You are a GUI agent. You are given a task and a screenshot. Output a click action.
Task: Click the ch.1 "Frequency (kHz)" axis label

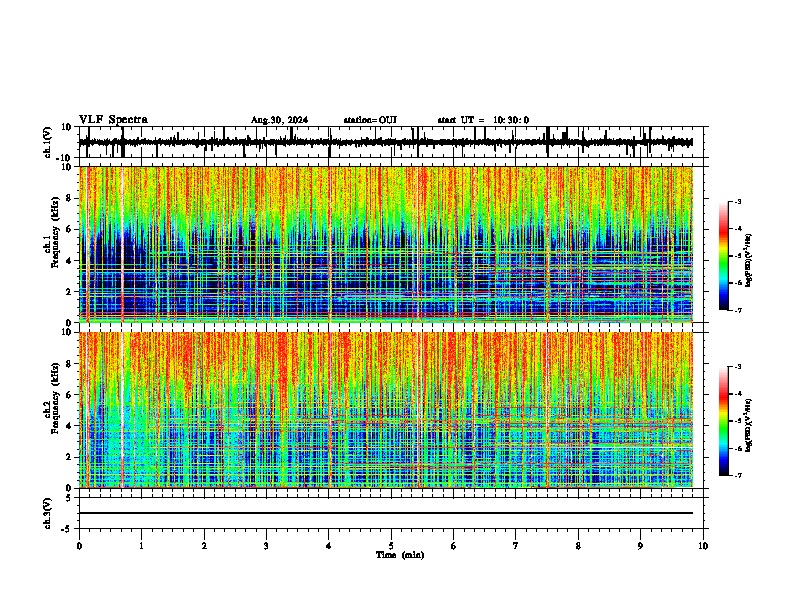point(55,233)
